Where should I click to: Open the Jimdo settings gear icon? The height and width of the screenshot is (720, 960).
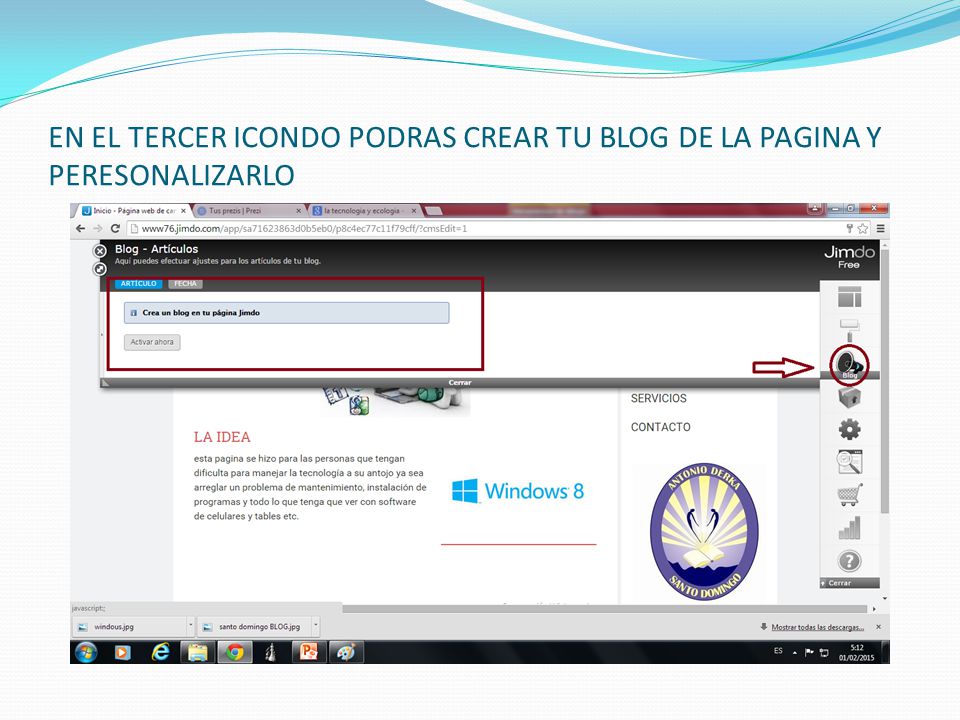[849, 429]
